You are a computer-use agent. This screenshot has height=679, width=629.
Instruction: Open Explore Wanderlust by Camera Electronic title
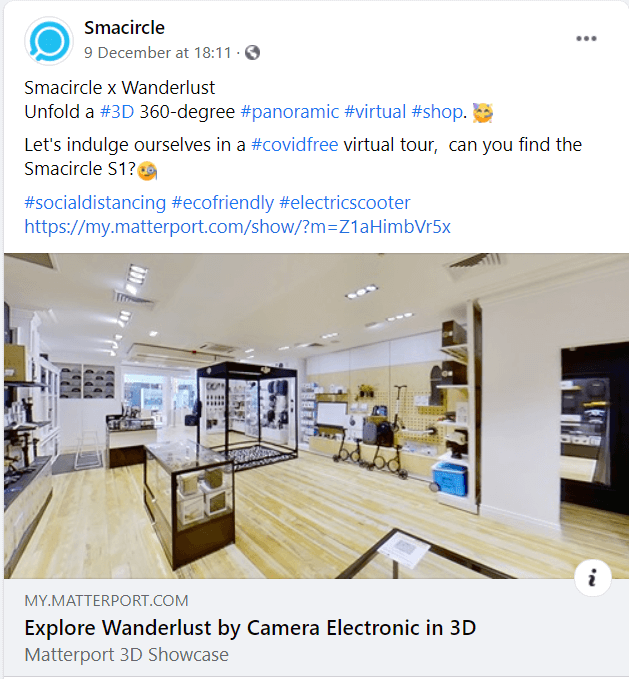tap(250, 627)
